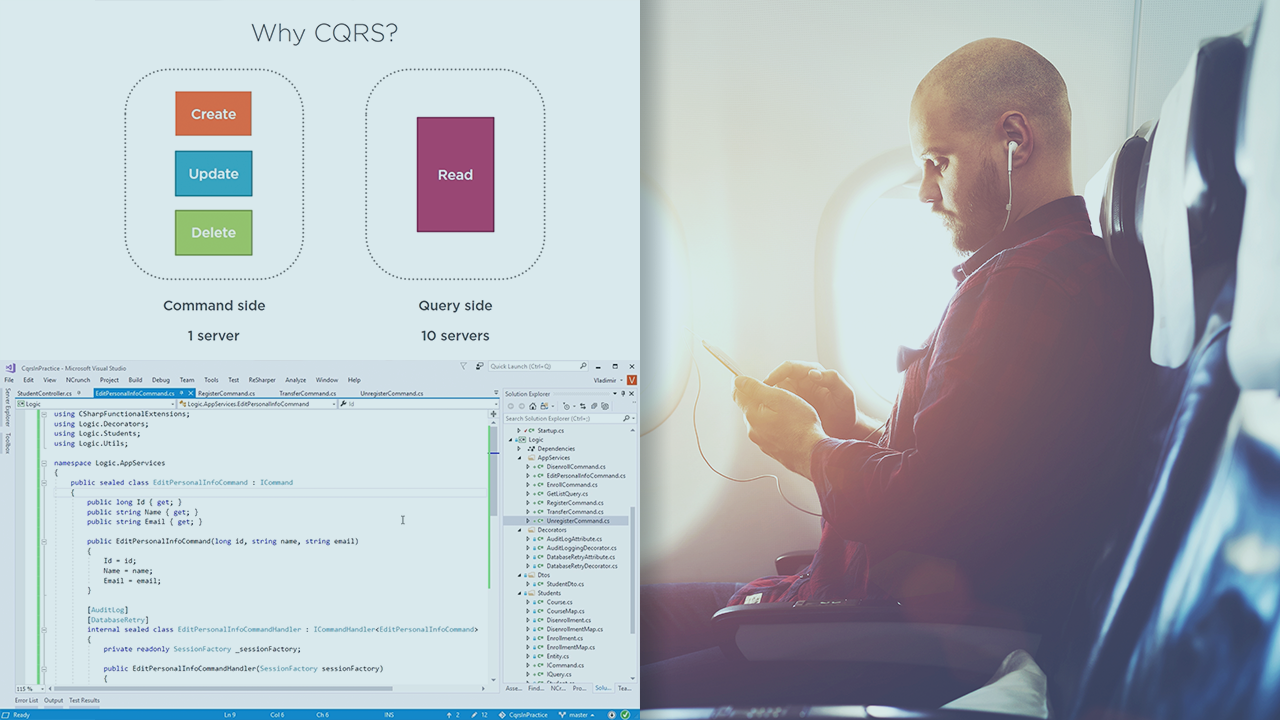Click the Quick Launch search magnifier

[583, 366]
